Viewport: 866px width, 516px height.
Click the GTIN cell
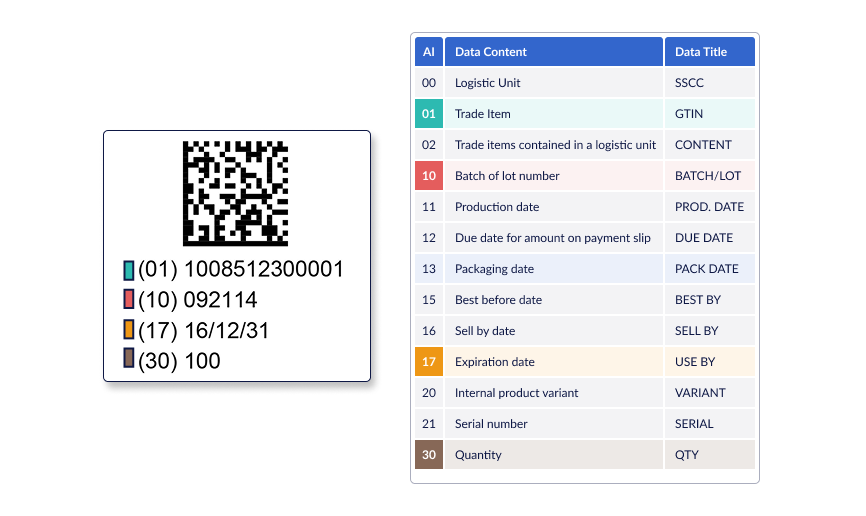coord(710,114)
